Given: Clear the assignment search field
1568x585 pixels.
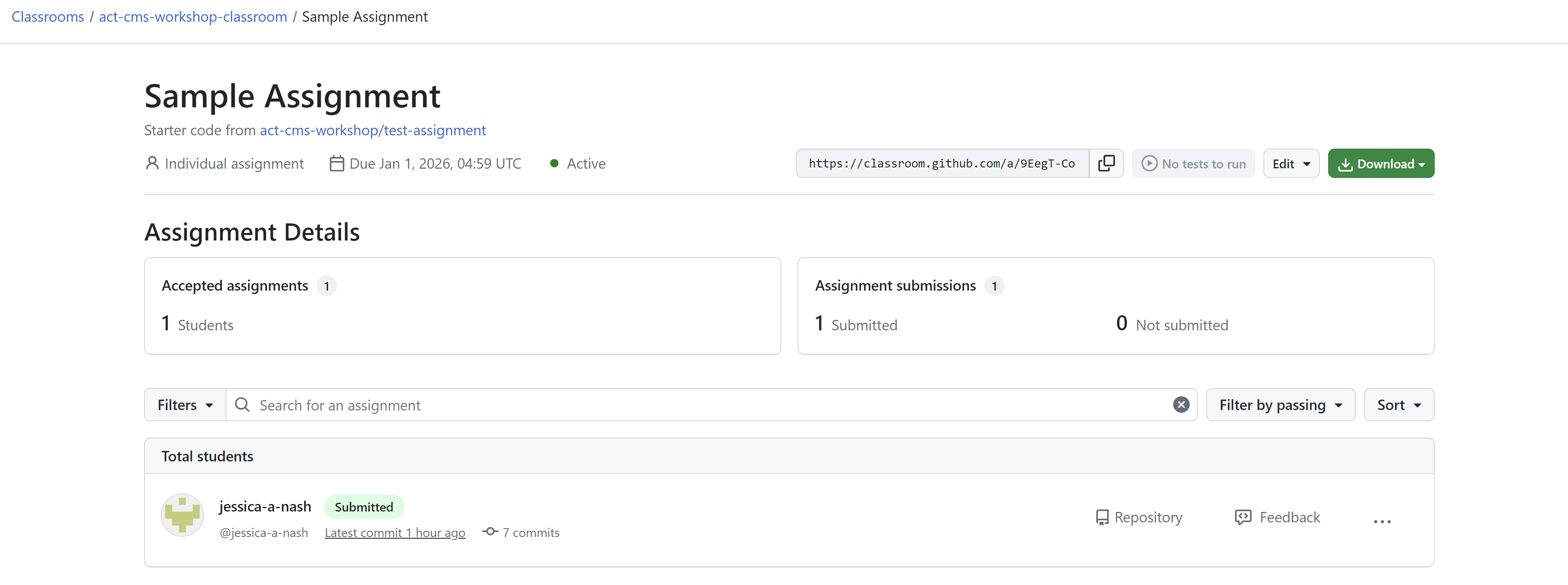Looking at the screenshot, I should click(1180, 404).
